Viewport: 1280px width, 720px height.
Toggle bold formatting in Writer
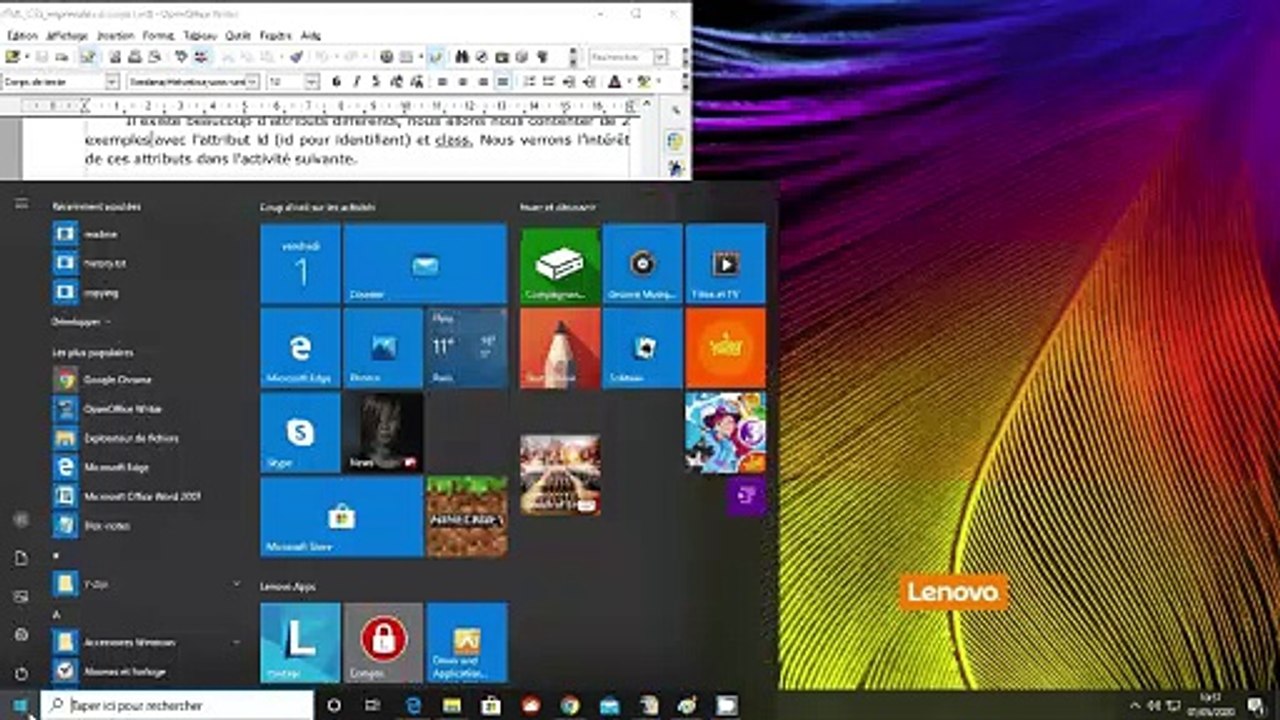pyautogui.click(x=336, y=82)
